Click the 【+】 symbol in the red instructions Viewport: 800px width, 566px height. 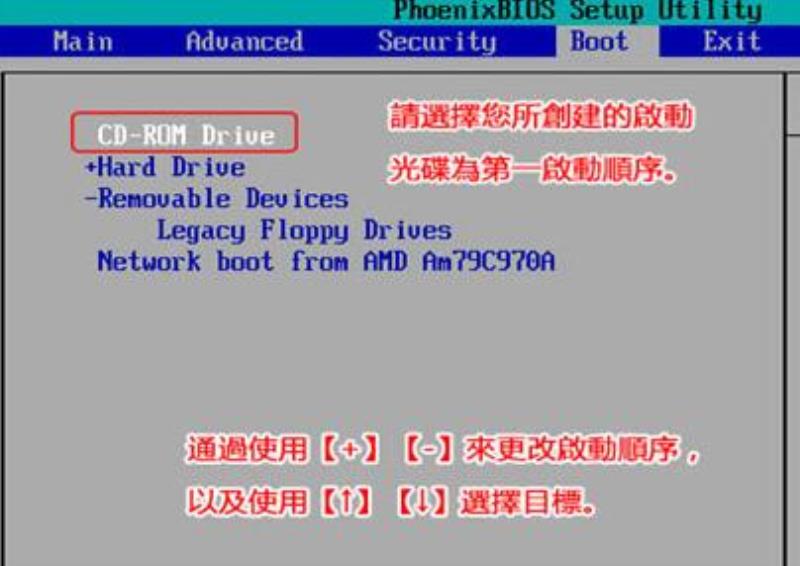349,449
